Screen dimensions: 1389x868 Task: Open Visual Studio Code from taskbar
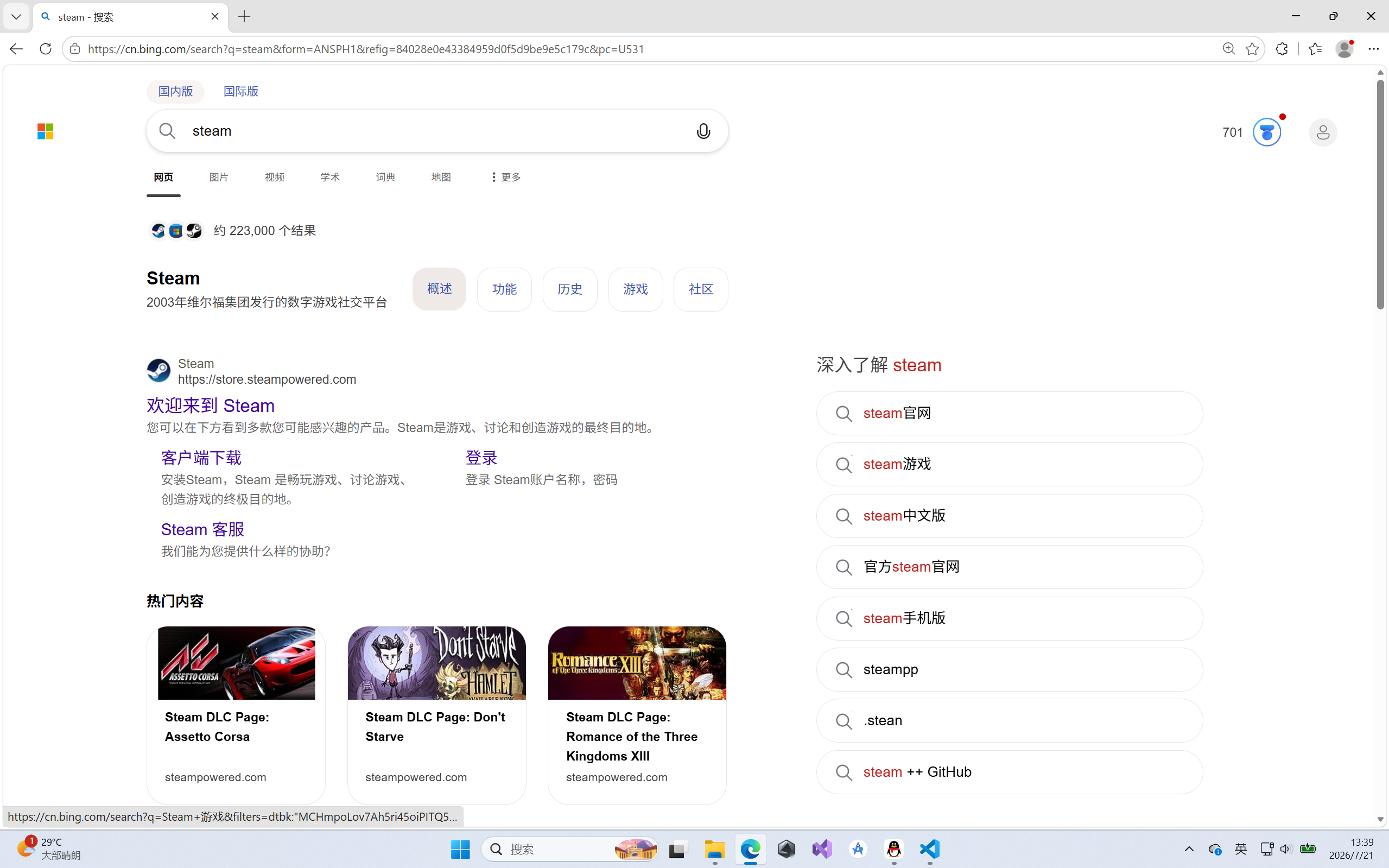tap(930, 849)
